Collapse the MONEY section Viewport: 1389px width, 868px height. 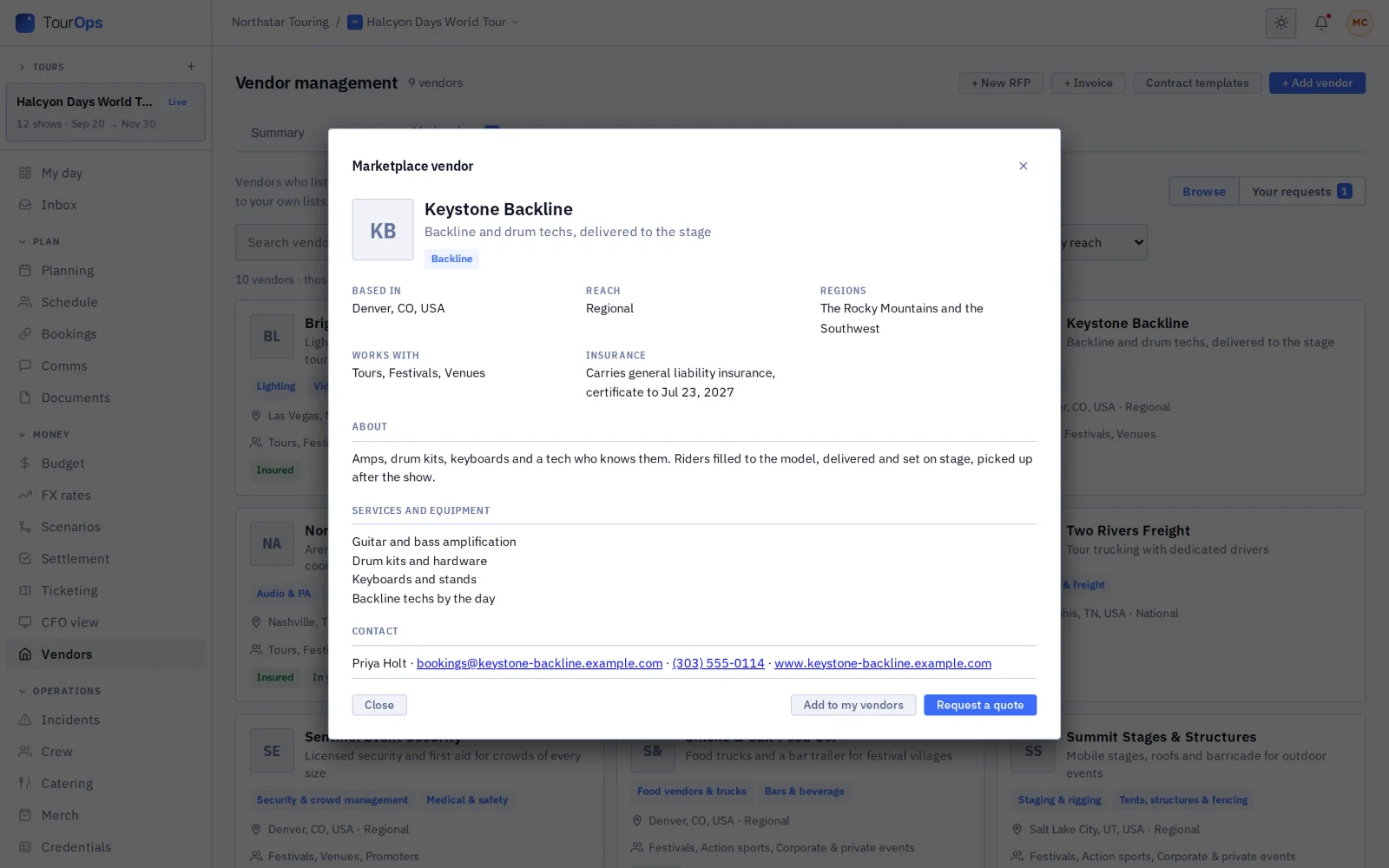pos(44,434)
